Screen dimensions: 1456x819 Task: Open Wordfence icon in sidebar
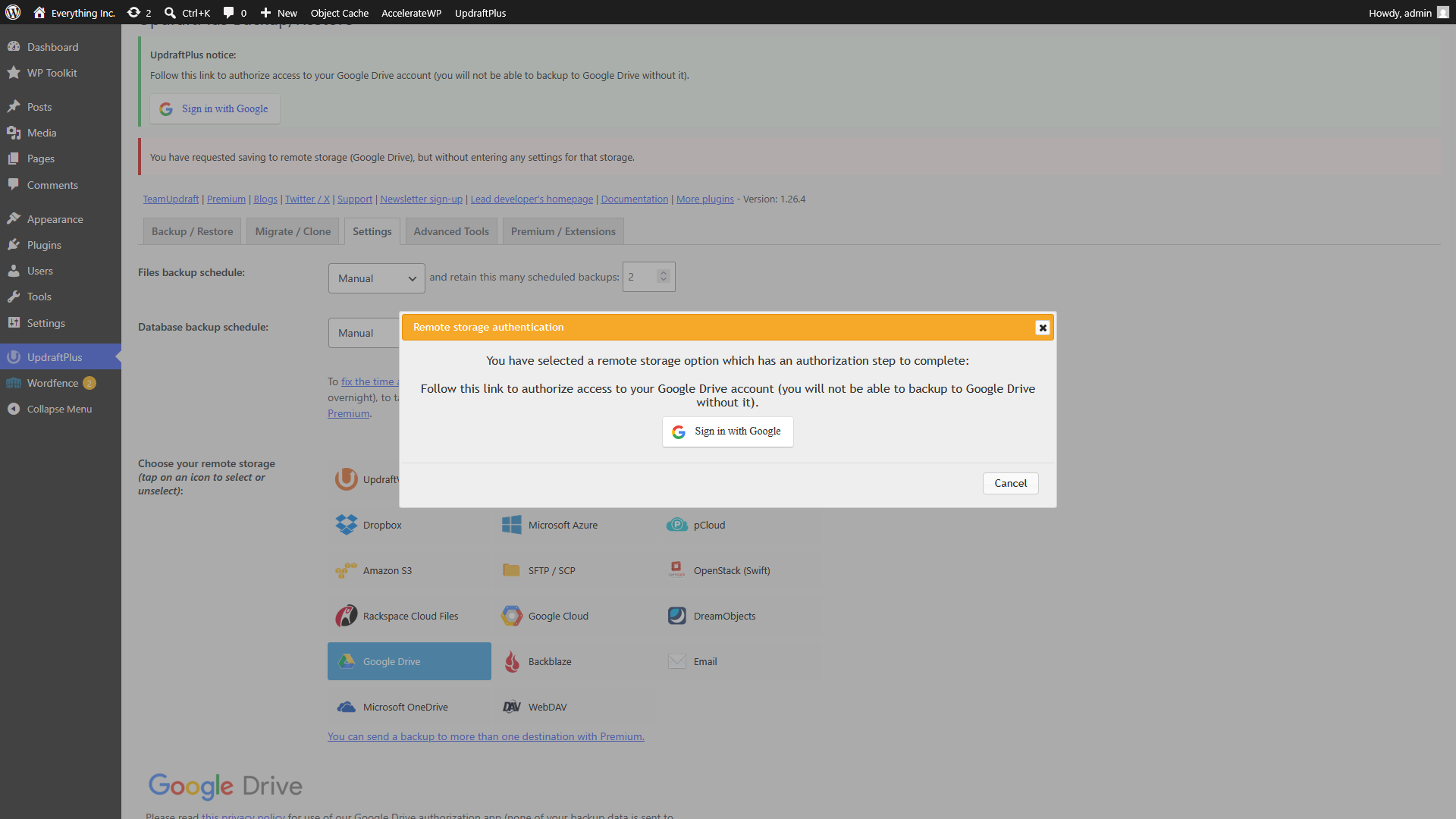[x=14, y=382]
